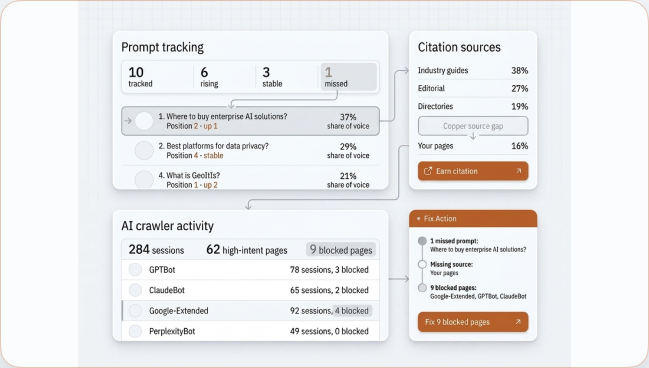Click the '10 tracked' stat
Image resolution: width=649 pixels, height=368 pixels.
point(141,77)
